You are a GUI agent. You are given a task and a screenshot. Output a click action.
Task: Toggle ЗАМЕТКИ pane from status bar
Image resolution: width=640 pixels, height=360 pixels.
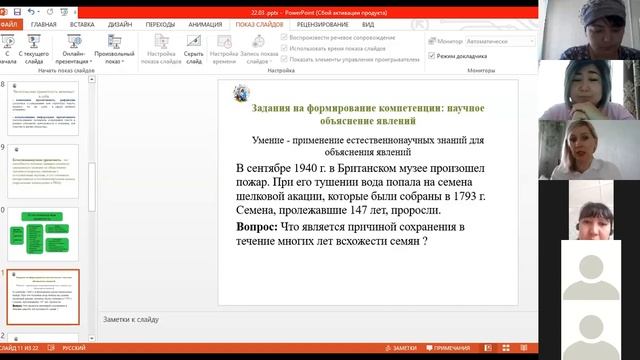click(401, 348)
